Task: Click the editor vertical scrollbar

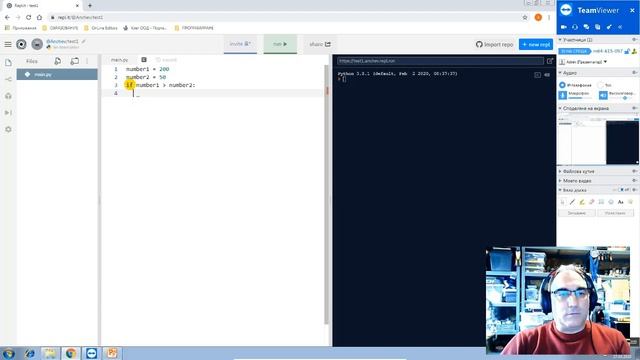Action: 327,194
